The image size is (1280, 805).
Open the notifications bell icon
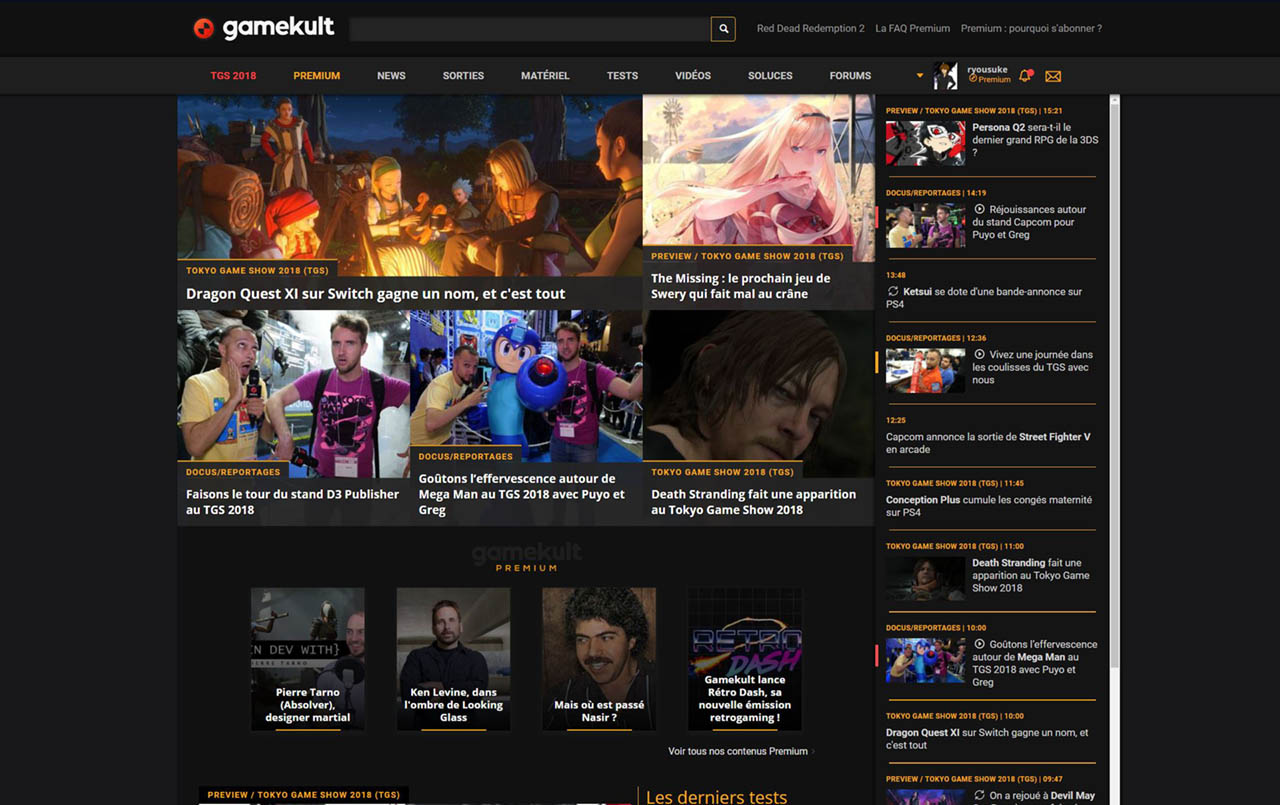tap(1025, 75)
